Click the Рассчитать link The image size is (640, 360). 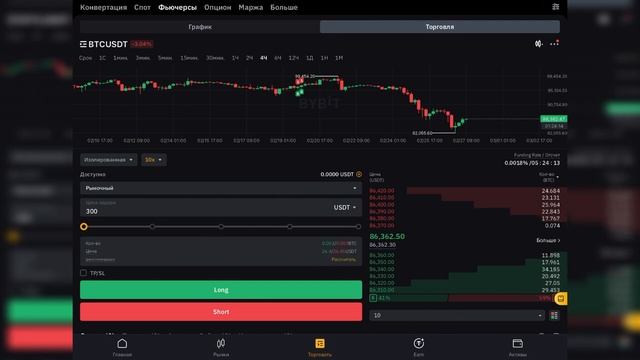click(344, 260)
